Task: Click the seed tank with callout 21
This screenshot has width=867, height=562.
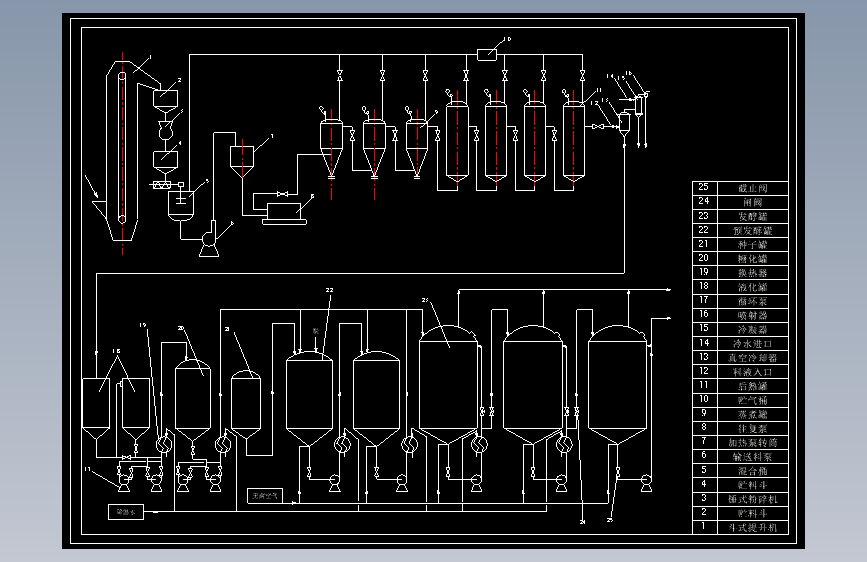Action: [x=246, y=403]
